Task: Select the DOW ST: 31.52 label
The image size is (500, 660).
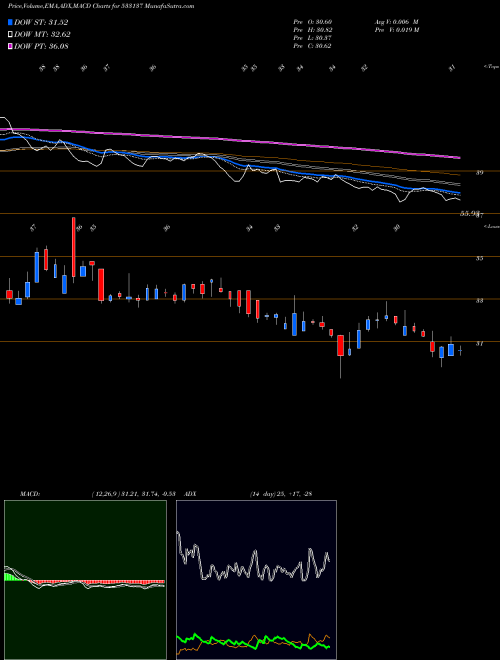Action: [x=41, y=22]
